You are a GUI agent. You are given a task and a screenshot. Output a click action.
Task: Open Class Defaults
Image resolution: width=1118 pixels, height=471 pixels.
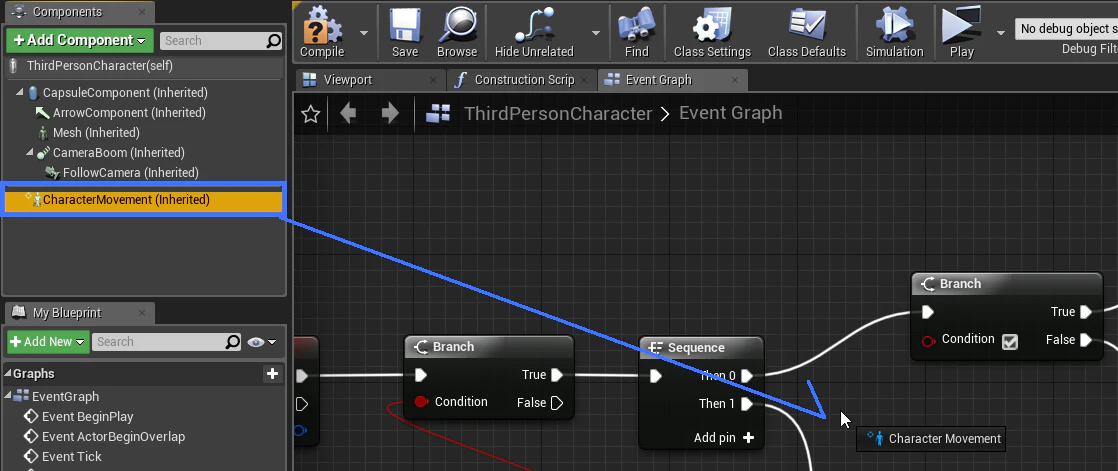pos(806,32)
